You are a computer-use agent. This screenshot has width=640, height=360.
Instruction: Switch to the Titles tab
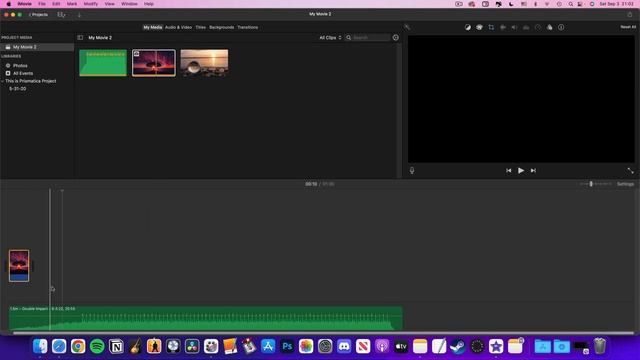click(x=200, y=27)
